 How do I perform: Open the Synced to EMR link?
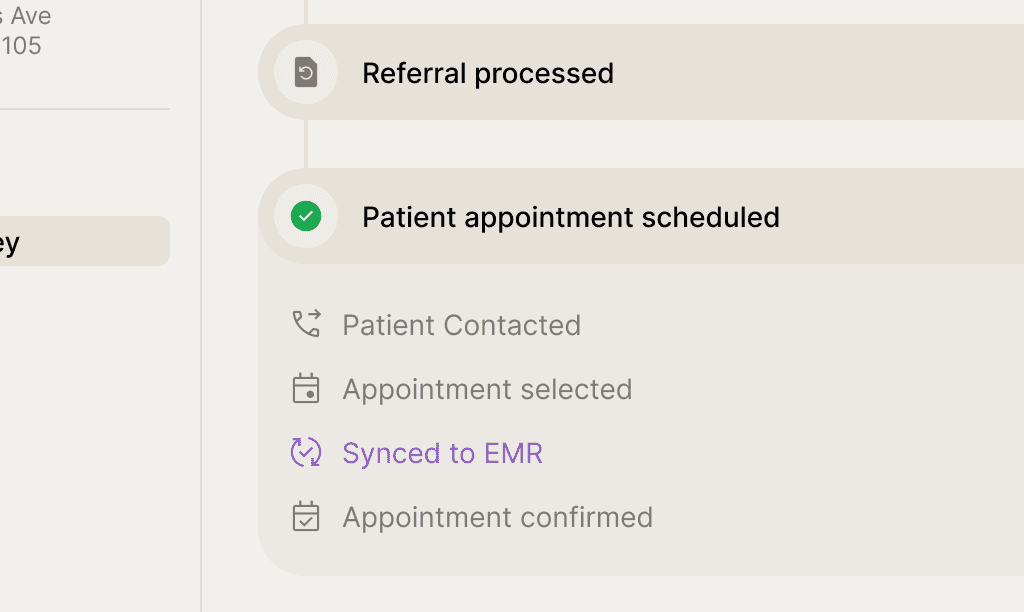pyautogui.click(x=442, y=453)
